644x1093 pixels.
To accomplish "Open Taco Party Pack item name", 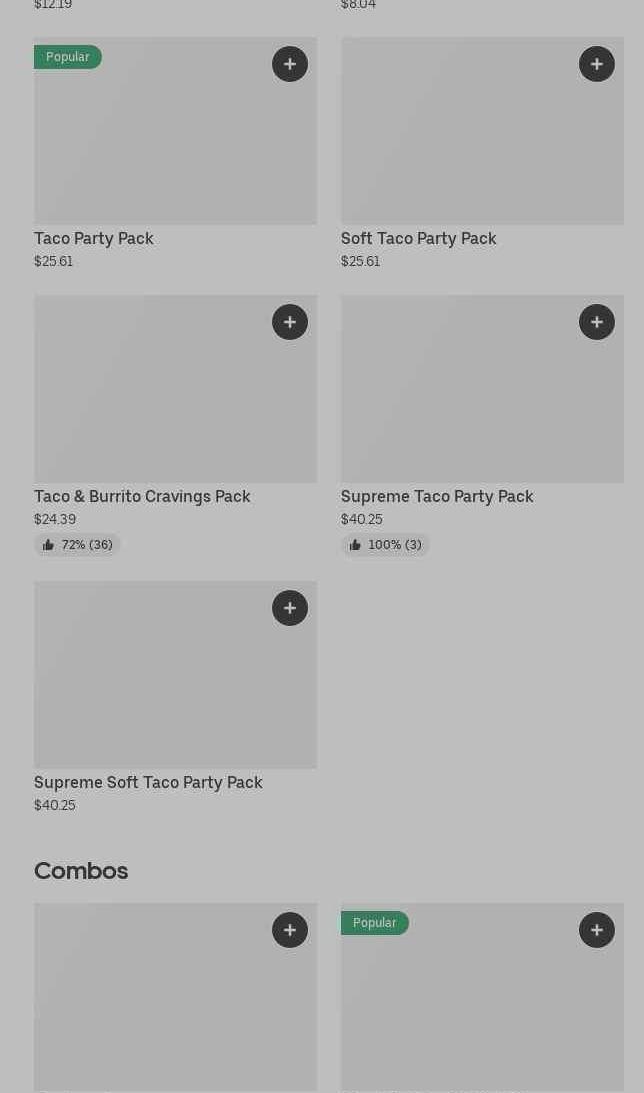I will pos(94,238).
